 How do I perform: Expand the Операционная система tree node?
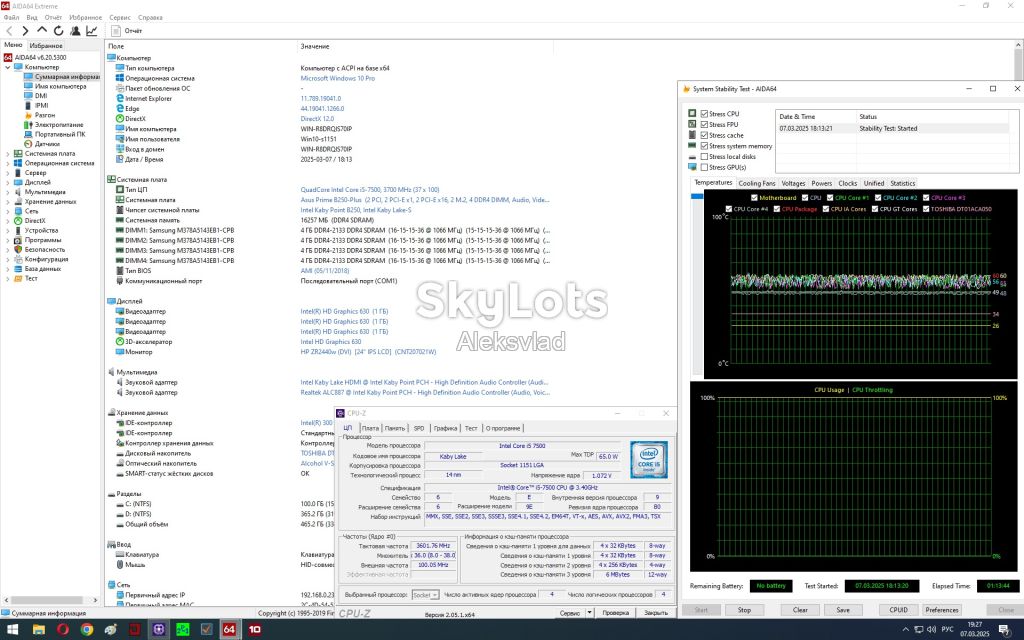[8, 163]
